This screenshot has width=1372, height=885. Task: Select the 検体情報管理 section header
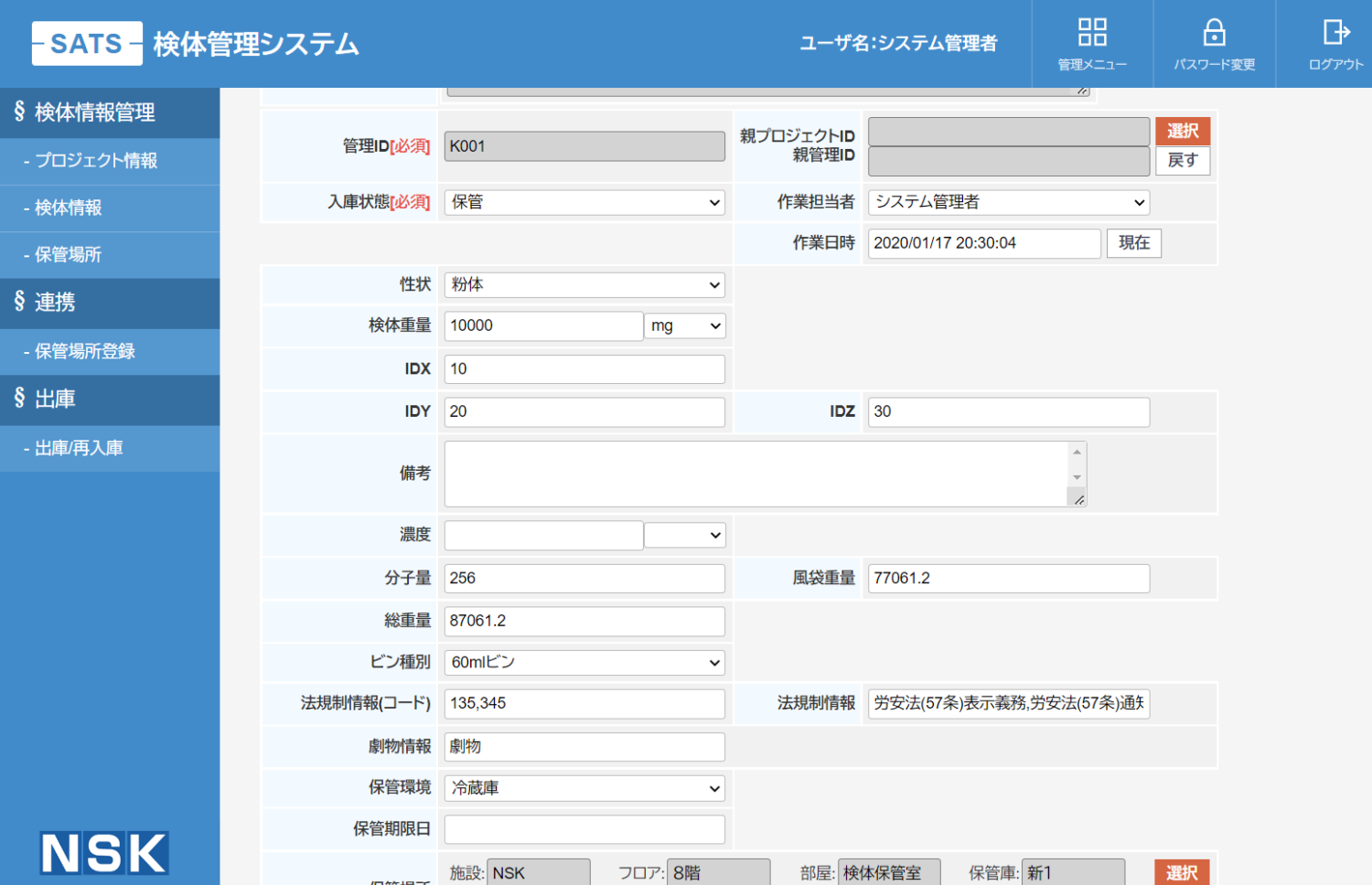[110, 112]
